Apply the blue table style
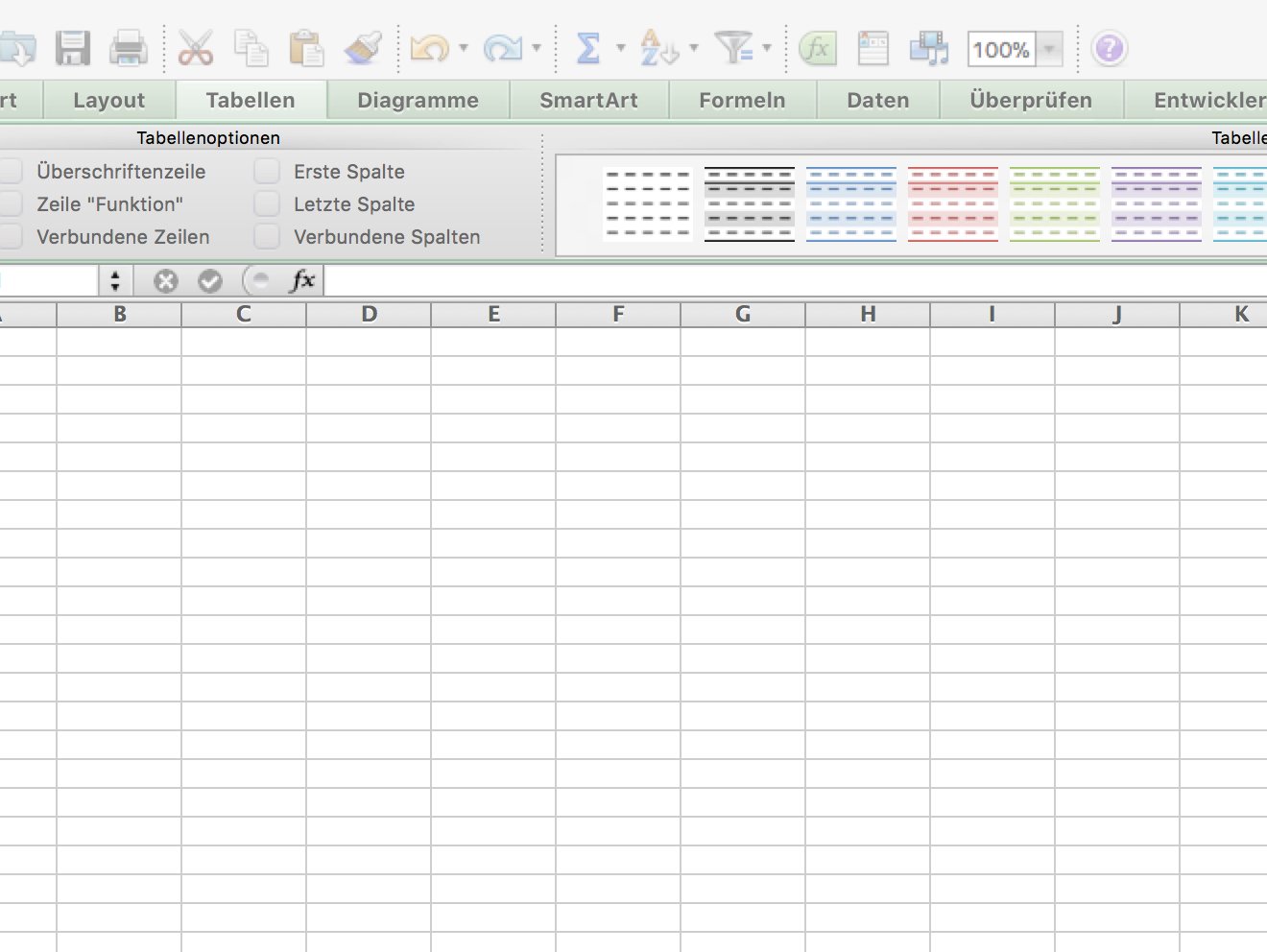 (851, 203)
